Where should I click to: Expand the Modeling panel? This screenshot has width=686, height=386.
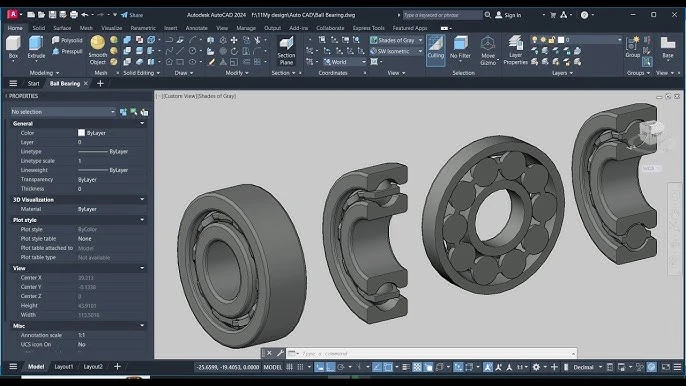point(44,73)
